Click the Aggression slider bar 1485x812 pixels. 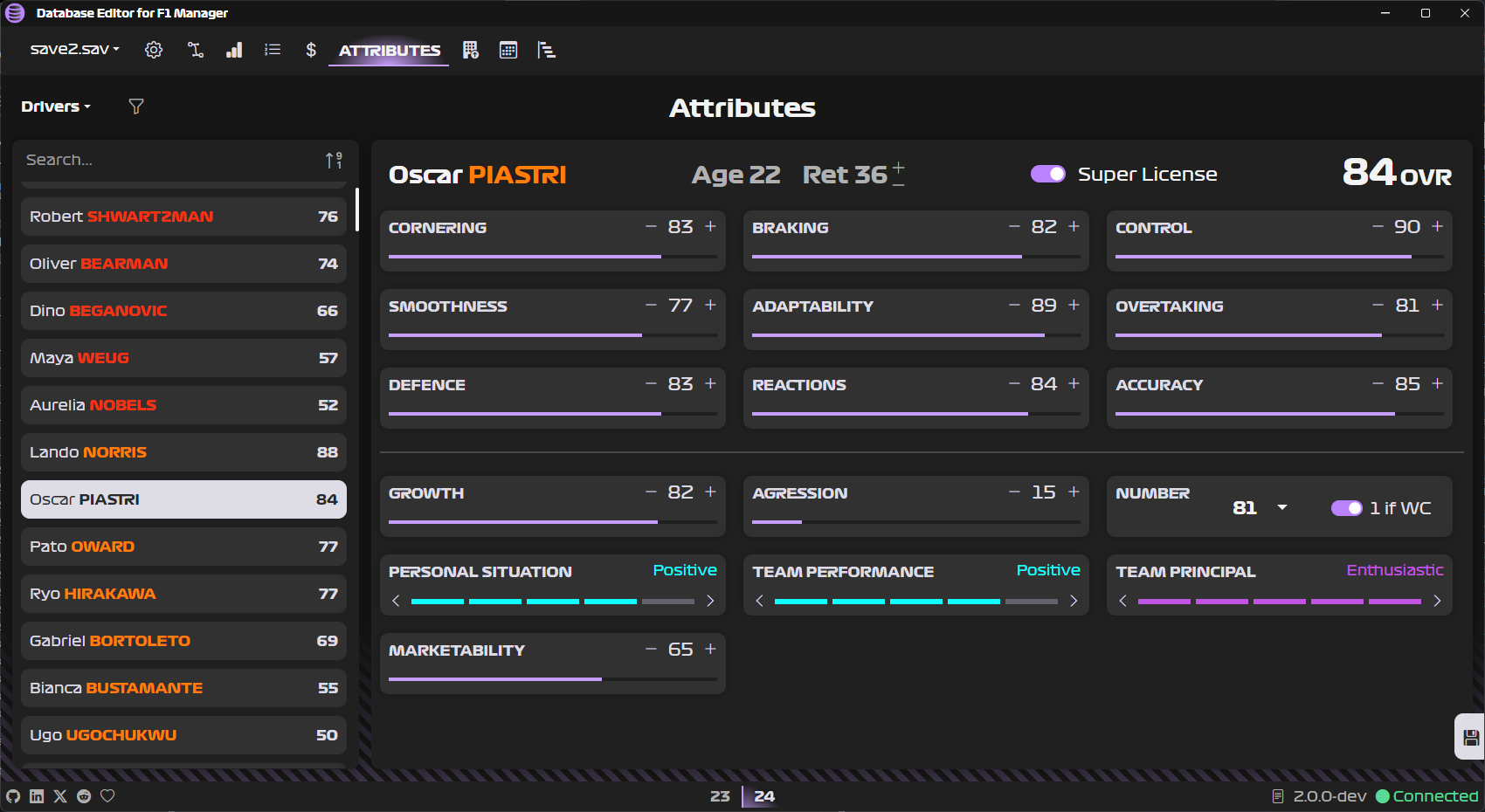[915, 522]
